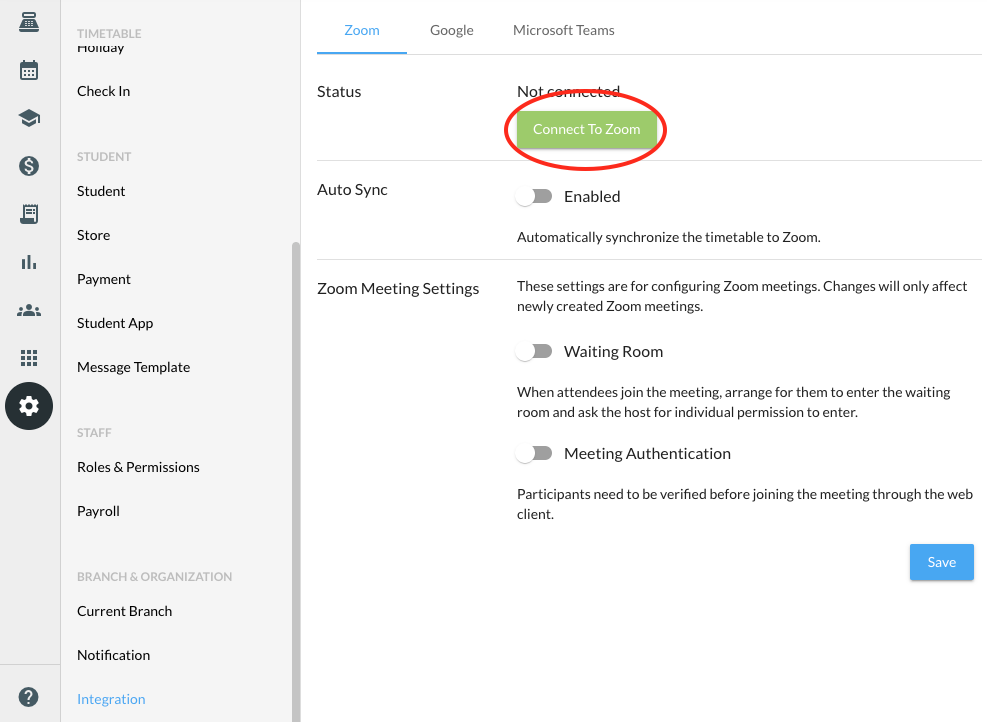Click the graduation cap icon
The image size is (987, 722).
click(x=29, y=118)
